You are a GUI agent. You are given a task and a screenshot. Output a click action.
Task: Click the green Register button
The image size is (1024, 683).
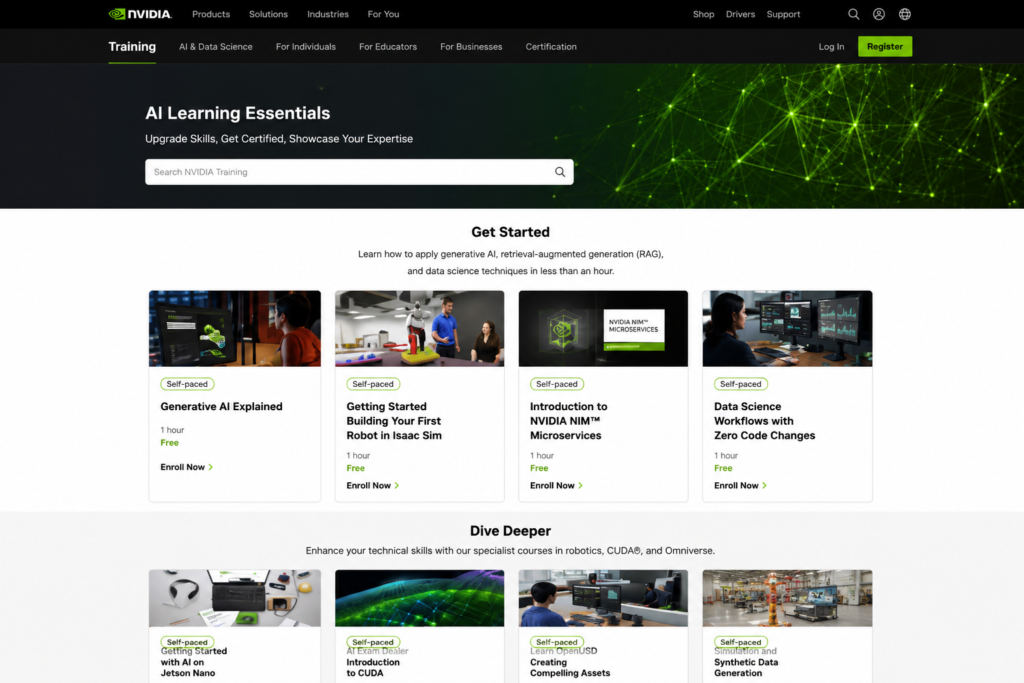[x=885, y=46]
